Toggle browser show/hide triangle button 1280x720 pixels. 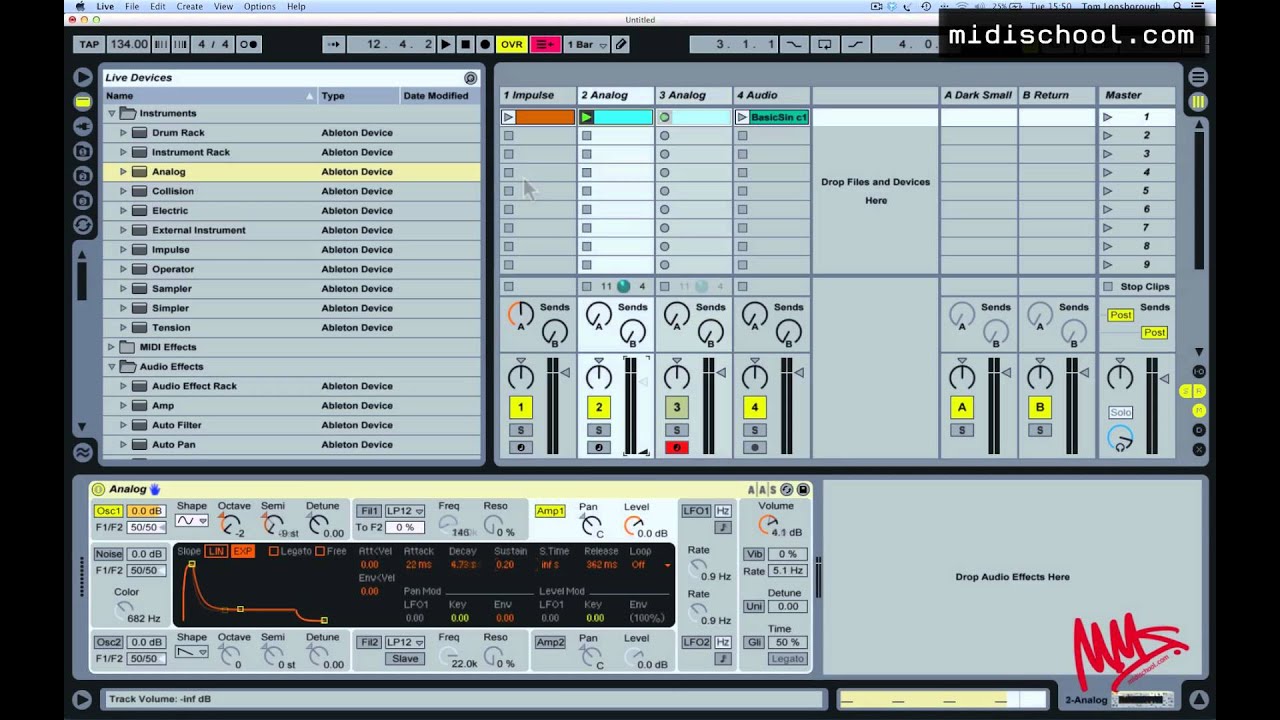tap(83, 77)
